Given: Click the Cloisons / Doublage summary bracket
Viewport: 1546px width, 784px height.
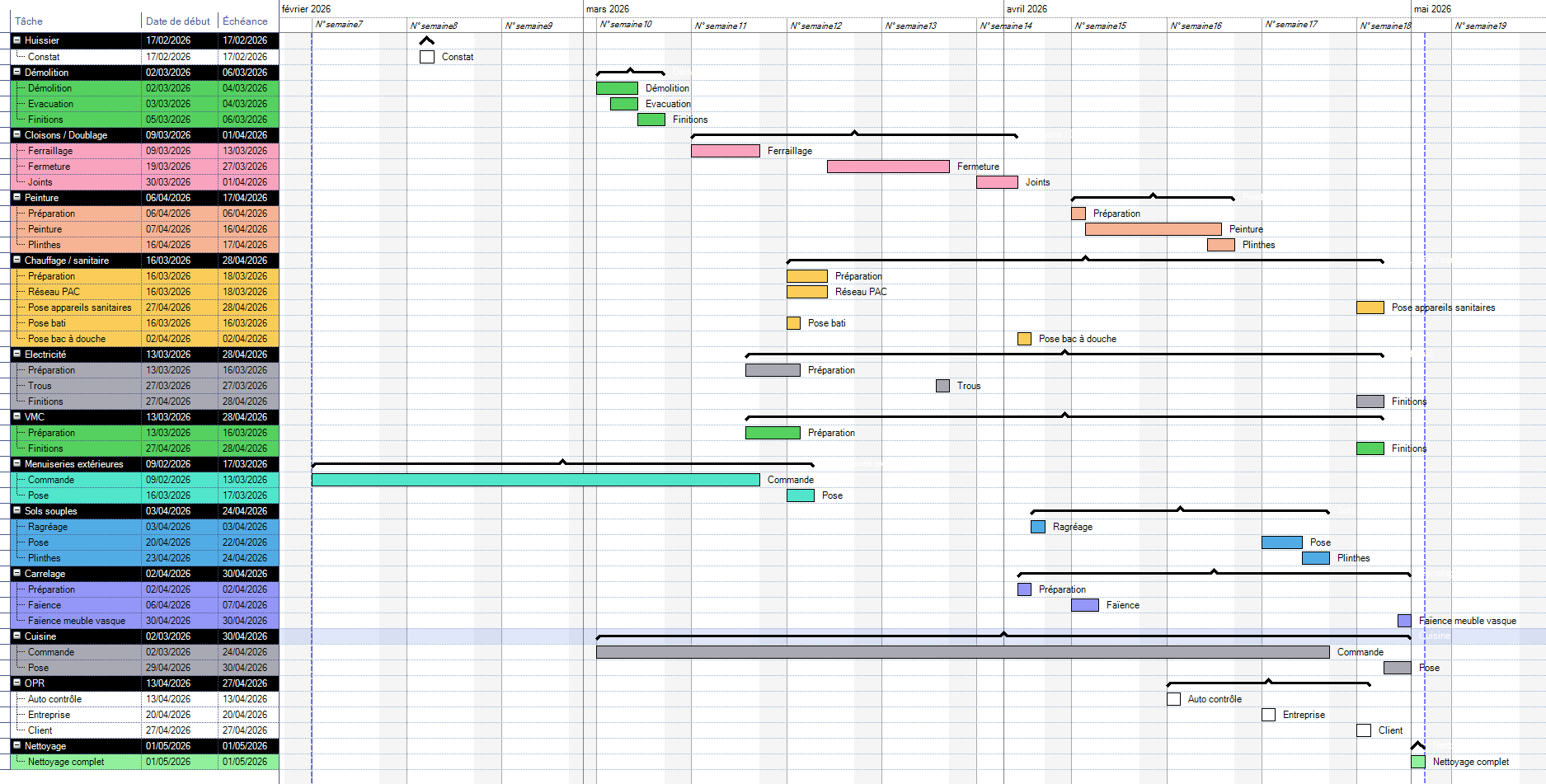Looking at the screenshot, I should pos(854,134).
